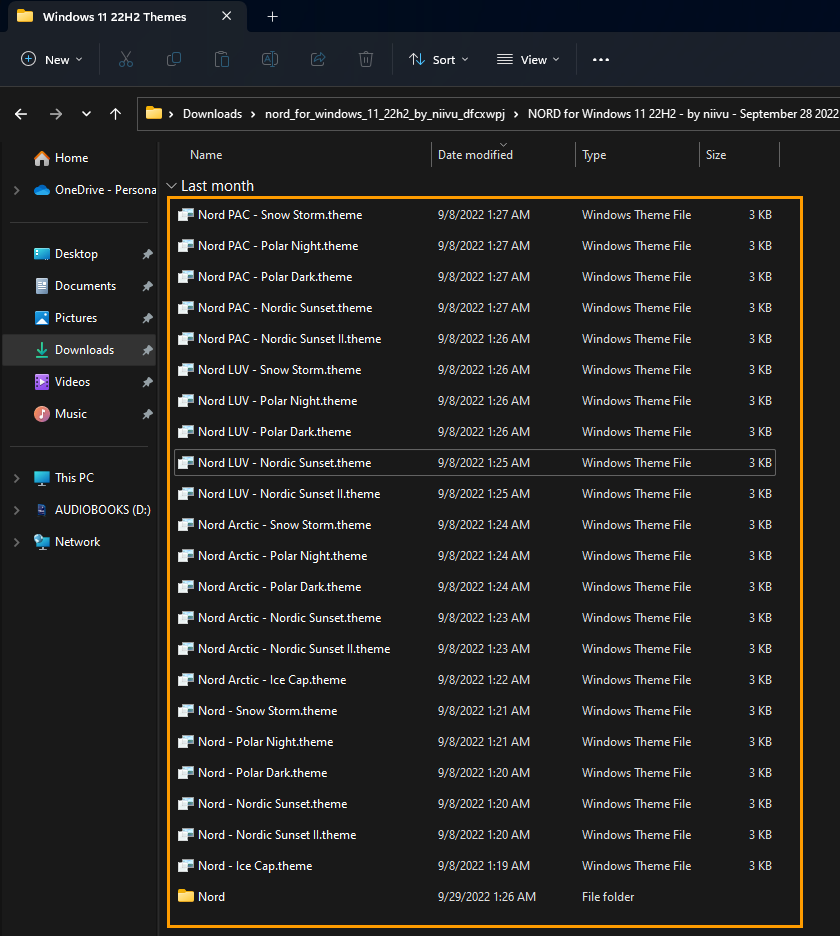
Task: Open recent locations dropdown chevron
Action: tap(87, 114)
